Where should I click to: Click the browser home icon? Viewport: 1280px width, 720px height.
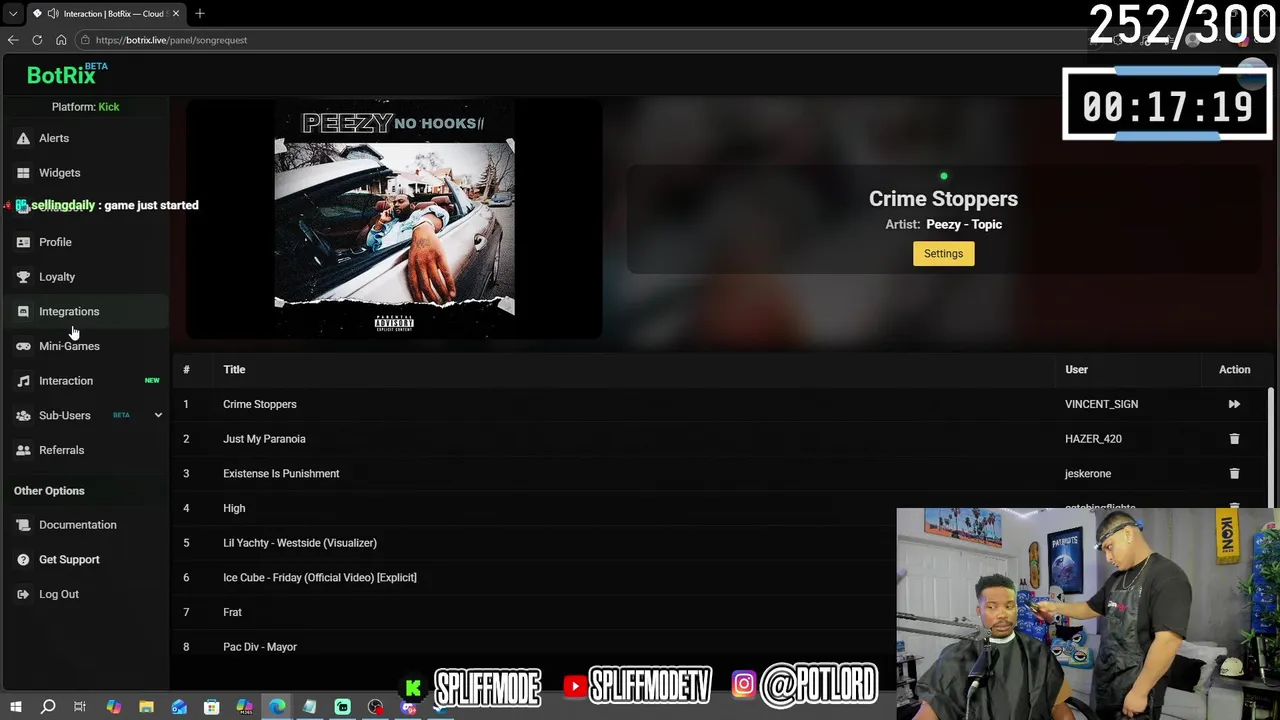(61, 40)
